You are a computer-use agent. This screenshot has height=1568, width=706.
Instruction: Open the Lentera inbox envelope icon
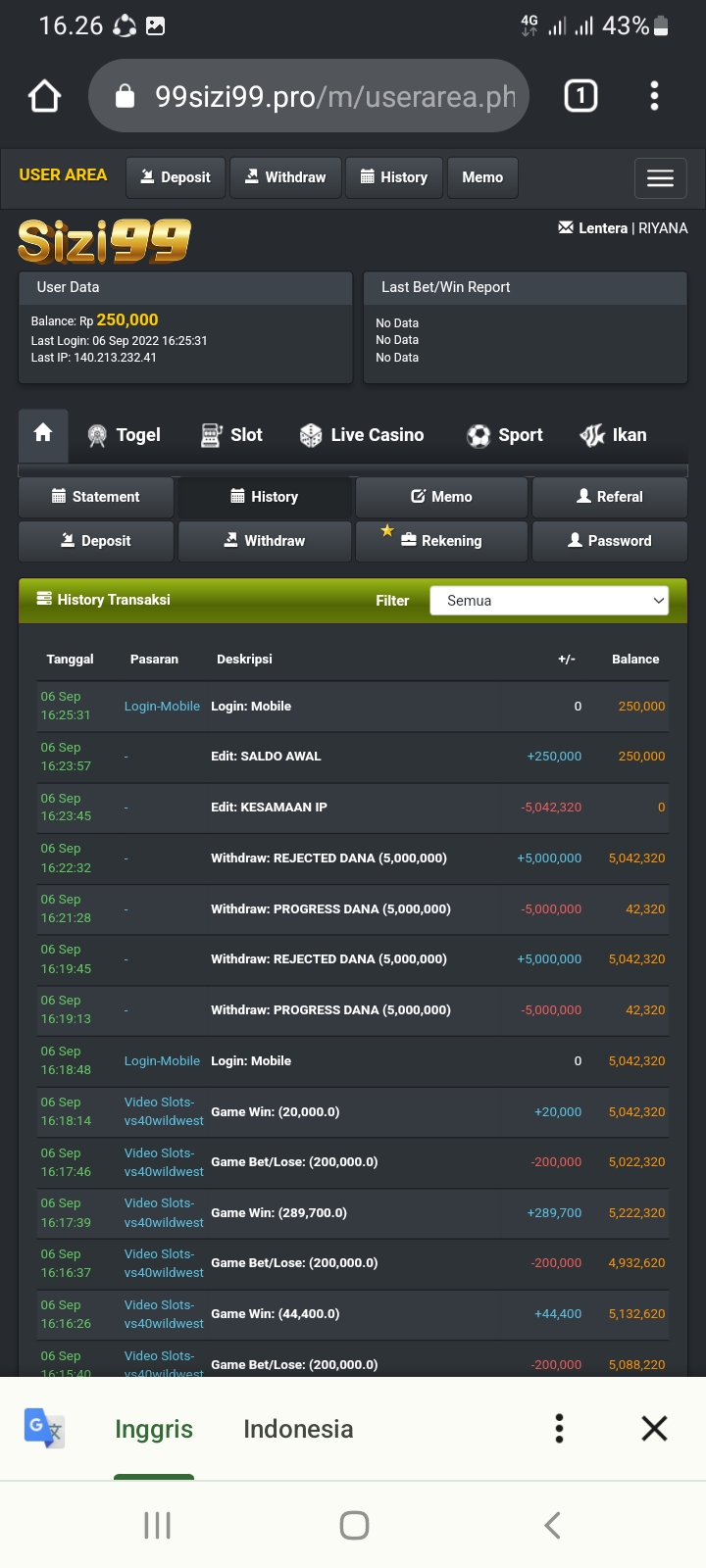tap(566, 227)
